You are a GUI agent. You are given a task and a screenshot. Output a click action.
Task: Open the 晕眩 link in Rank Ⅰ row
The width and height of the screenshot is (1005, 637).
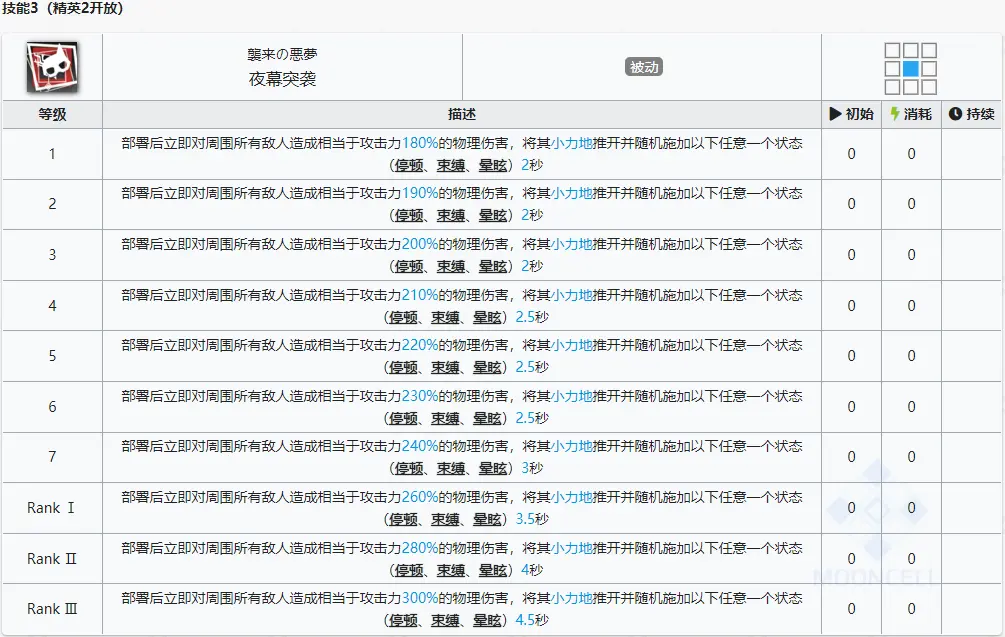[x=487, y=519]
